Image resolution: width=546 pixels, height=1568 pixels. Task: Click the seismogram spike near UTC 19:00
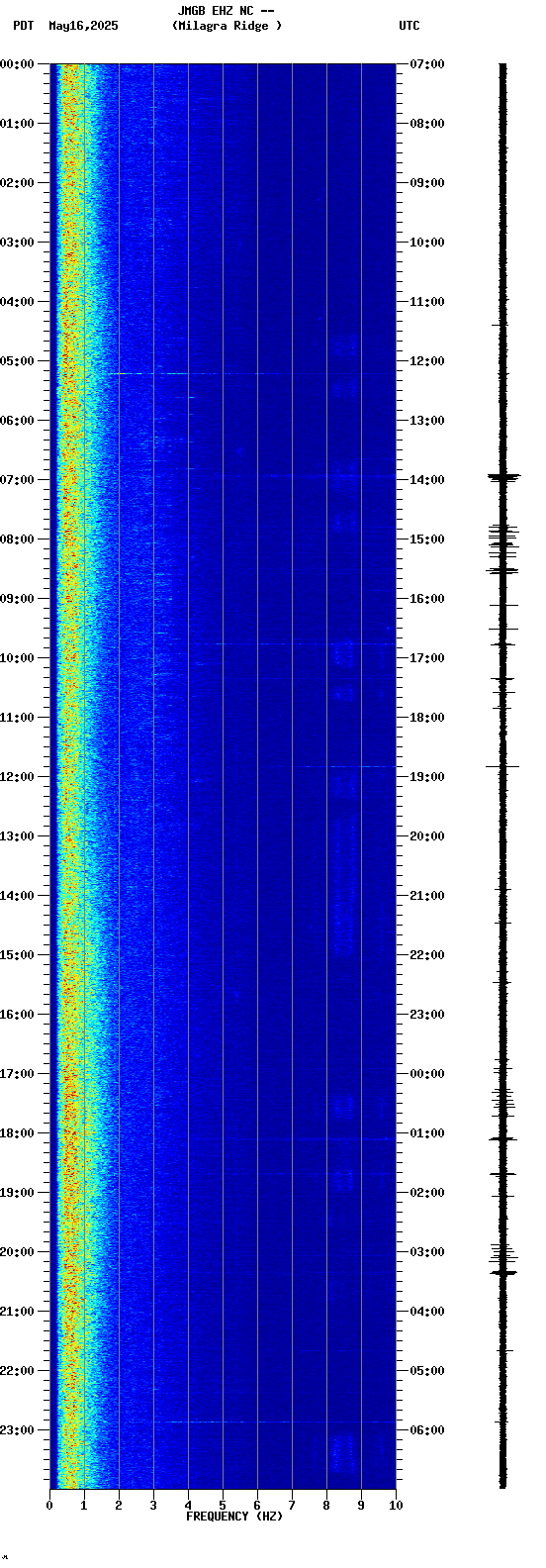pyautogui.click(x=502, y=767)
